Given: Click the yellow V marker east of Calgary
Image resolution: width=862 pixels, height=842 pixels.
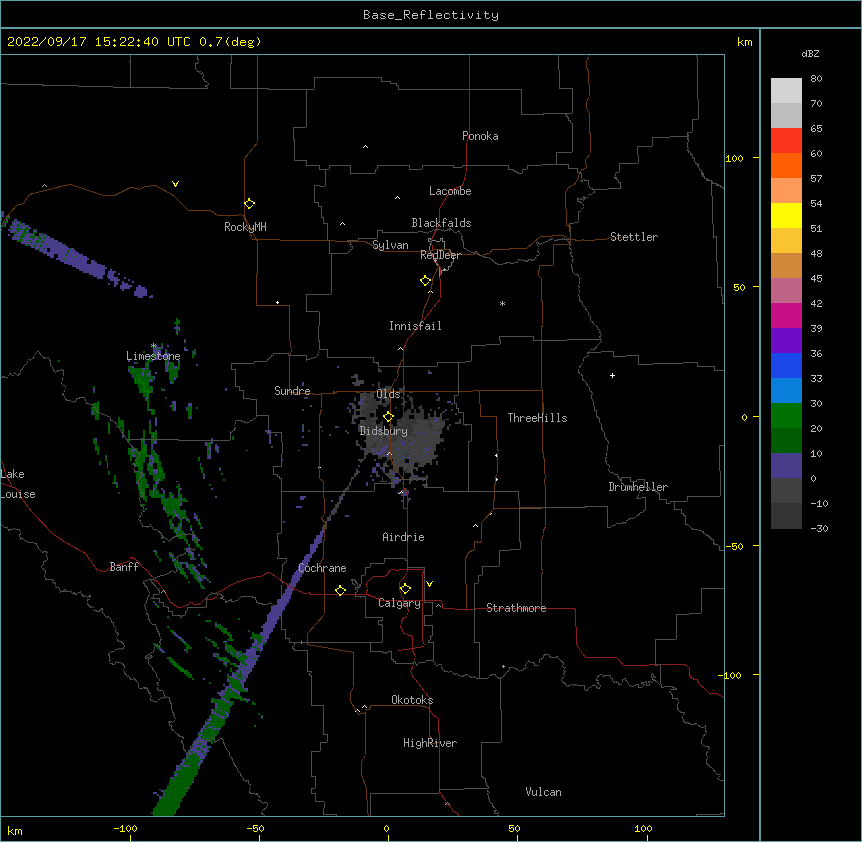Looking at the screenshot, I should (429, 584).
